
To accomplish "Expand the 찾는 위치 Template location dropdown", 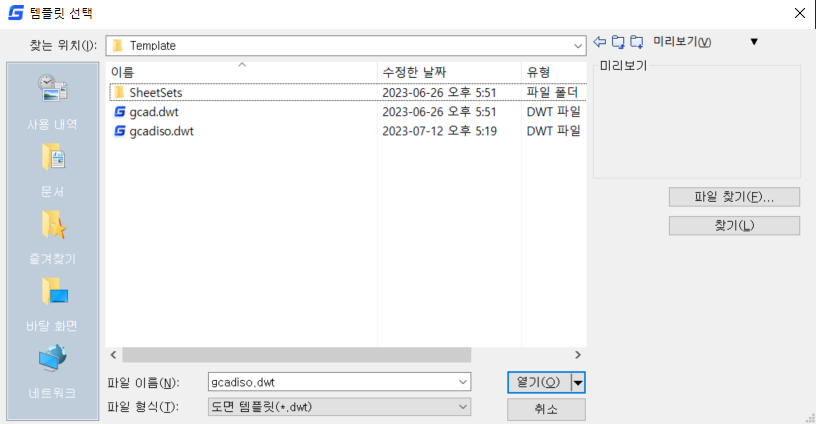I will coord(578,46).
